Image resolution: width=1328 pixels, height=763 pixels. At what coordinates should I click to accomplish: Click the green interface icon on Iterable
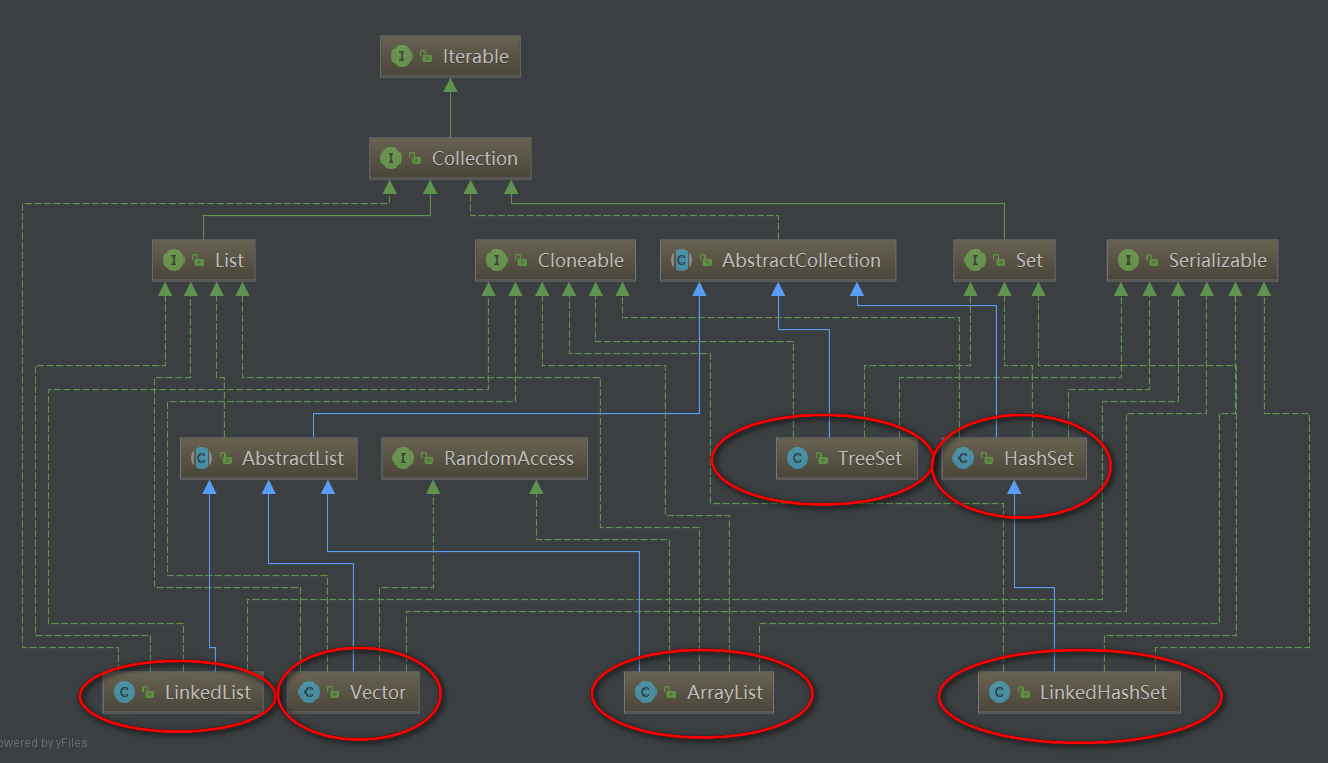pos(402,57)
